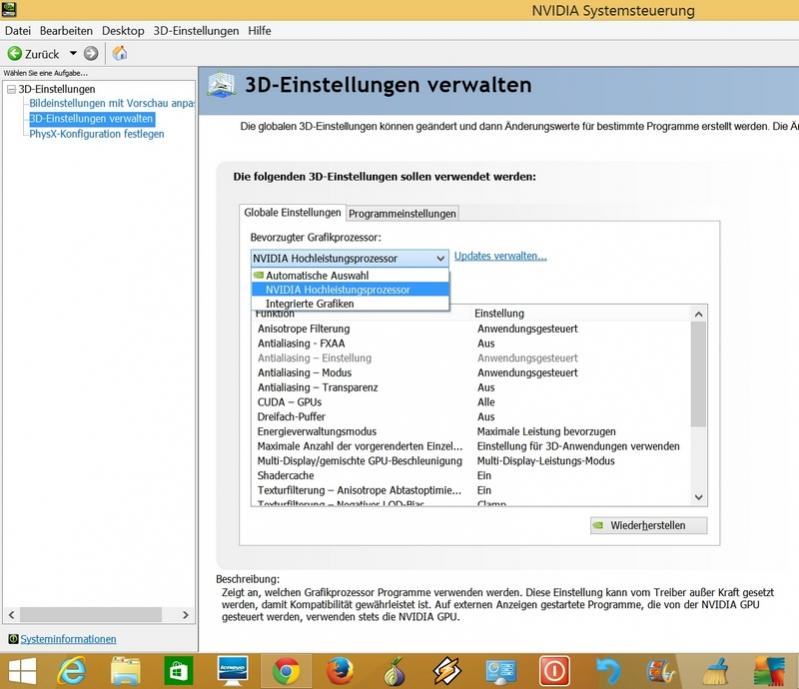Switch to Programmeinstellungen tab

coord(402,214)
